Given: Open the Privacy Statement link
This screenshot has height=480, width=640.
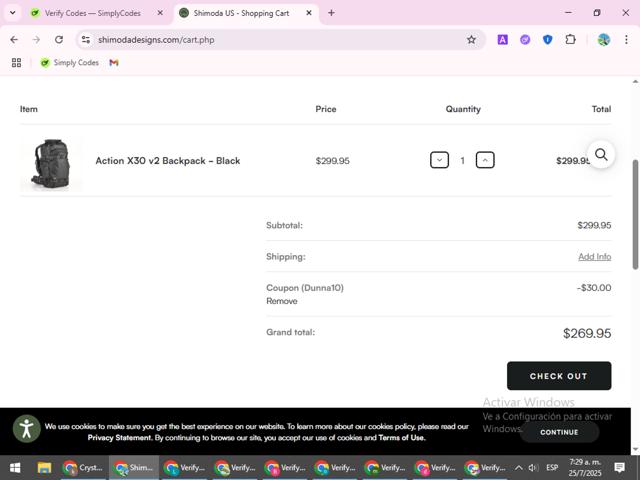Looking at the screenshot, I should (x=120, y=438).
